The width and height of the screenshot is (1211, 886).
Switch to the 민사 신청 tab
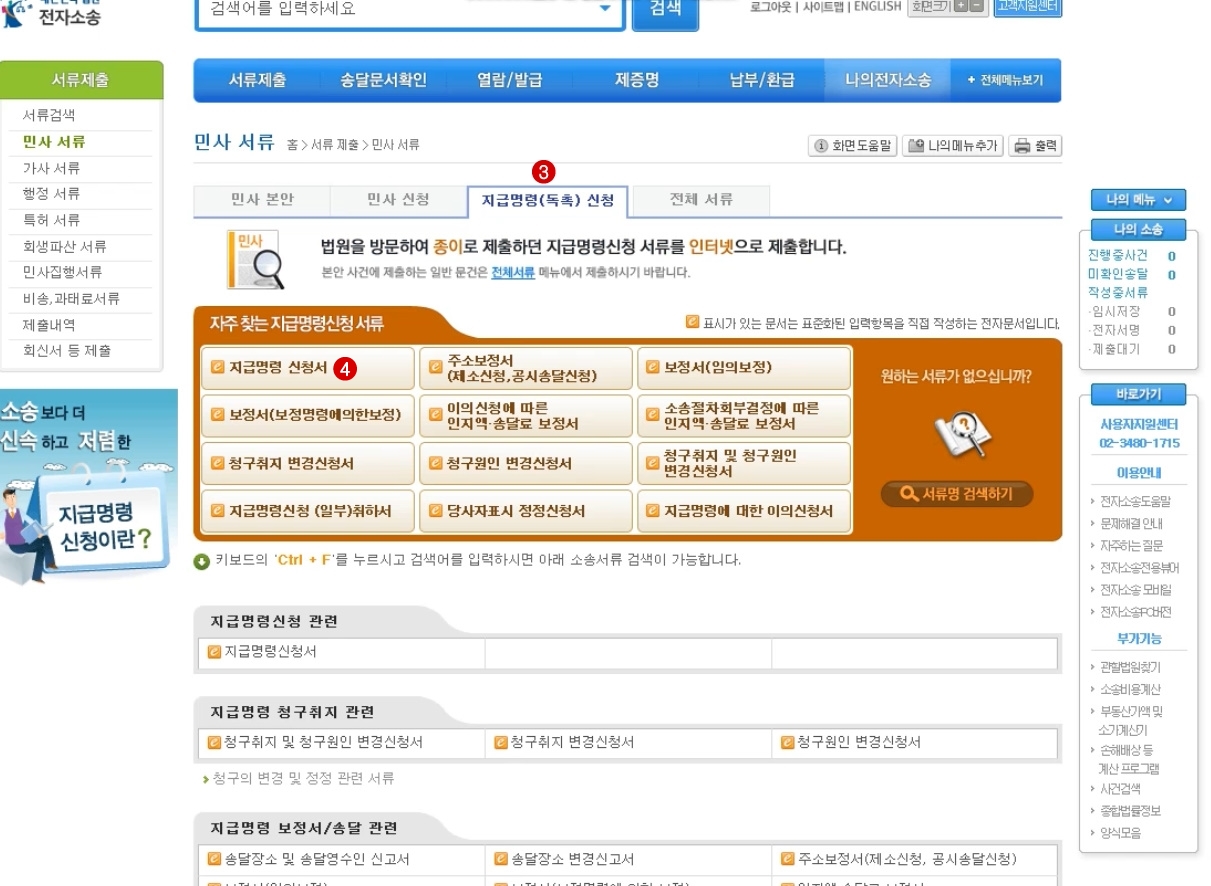tap(398, 200)
